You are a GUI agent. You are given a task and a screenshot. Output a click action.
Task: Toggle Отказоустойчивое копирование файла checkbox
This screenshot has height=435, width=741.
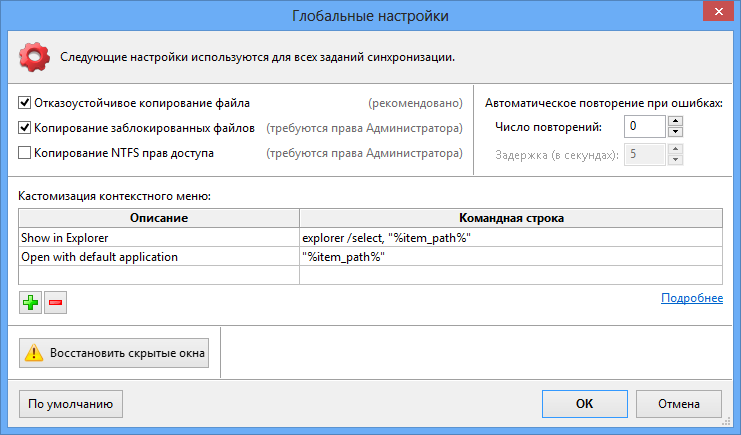[x=25, y=103]
